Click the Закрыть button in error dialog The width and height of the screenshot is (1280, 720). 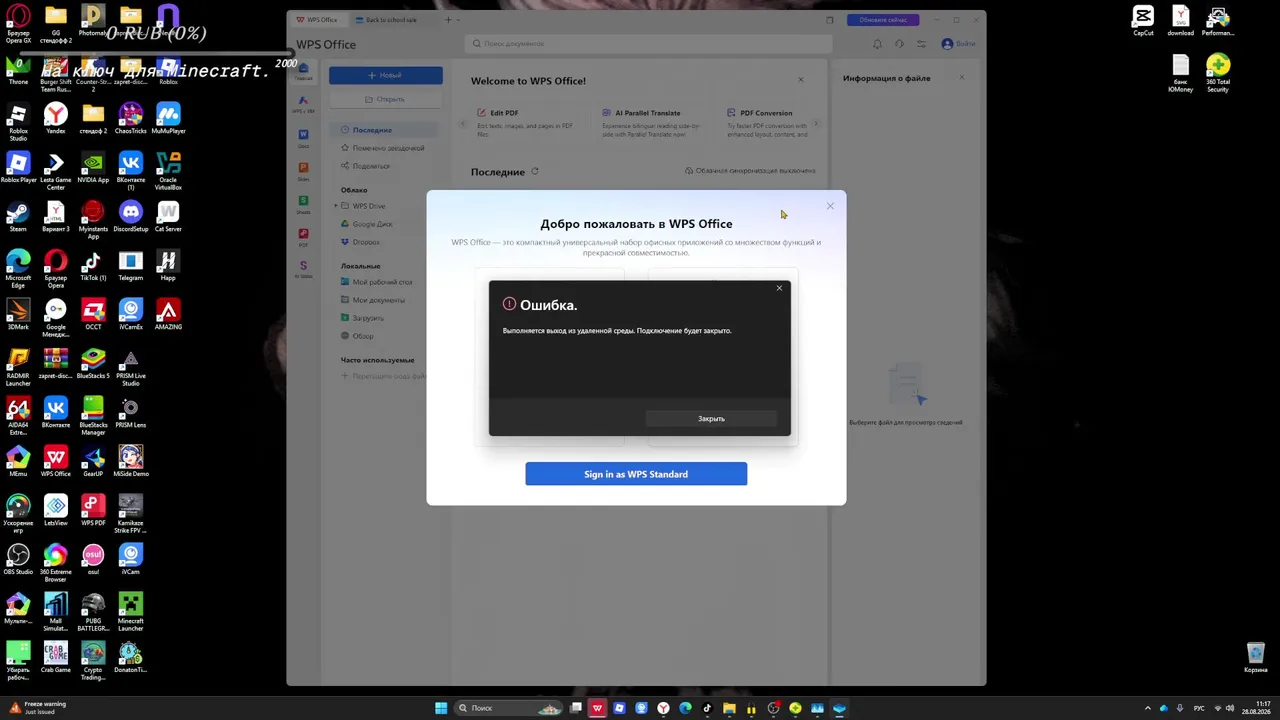point(711,419)
